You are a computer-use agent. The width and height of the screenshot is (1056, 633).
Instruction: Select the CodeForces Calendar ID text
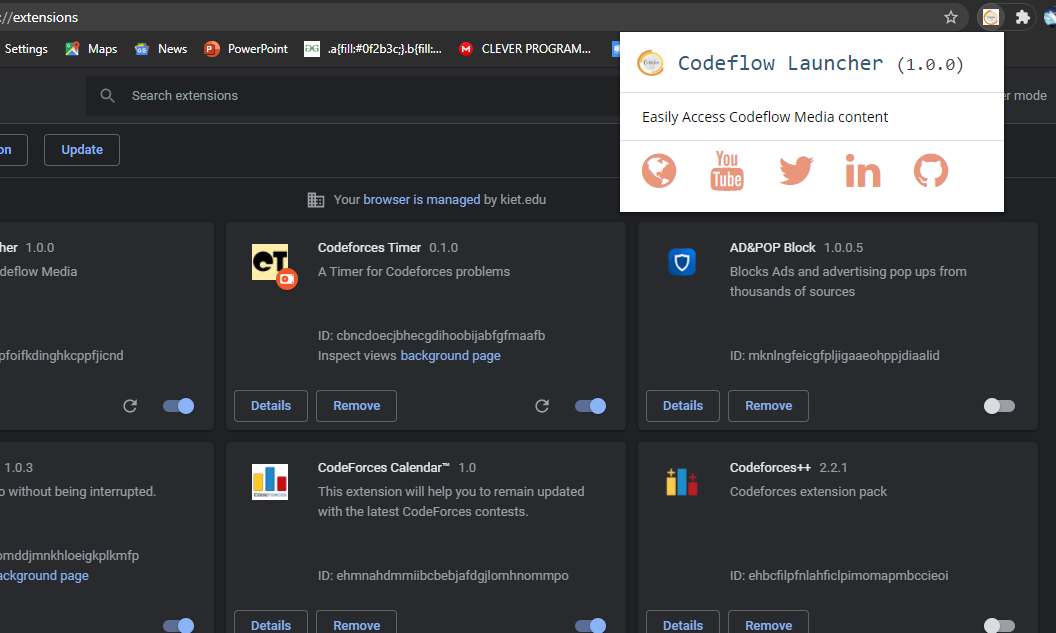[x=443, y=576]
